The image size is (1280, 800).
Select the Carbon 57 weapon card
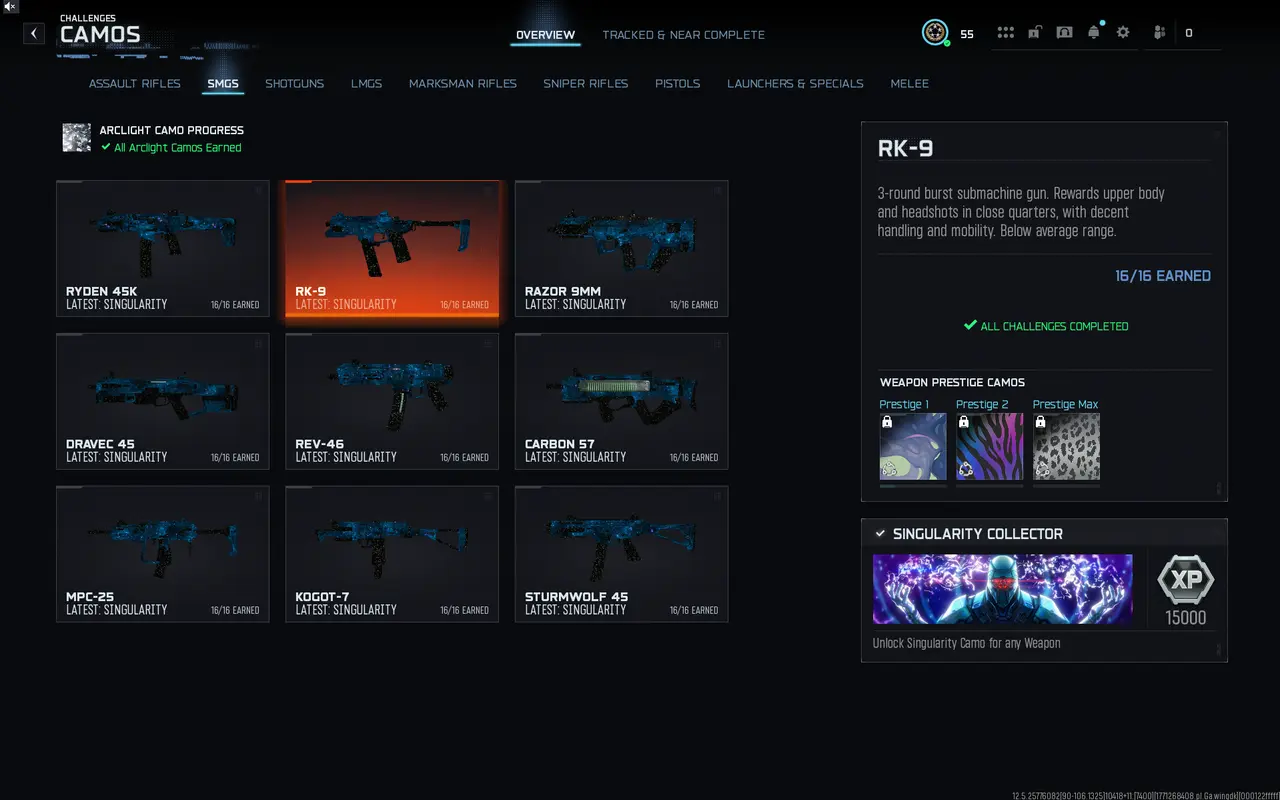pyautogui.click(x=621, y=402)
